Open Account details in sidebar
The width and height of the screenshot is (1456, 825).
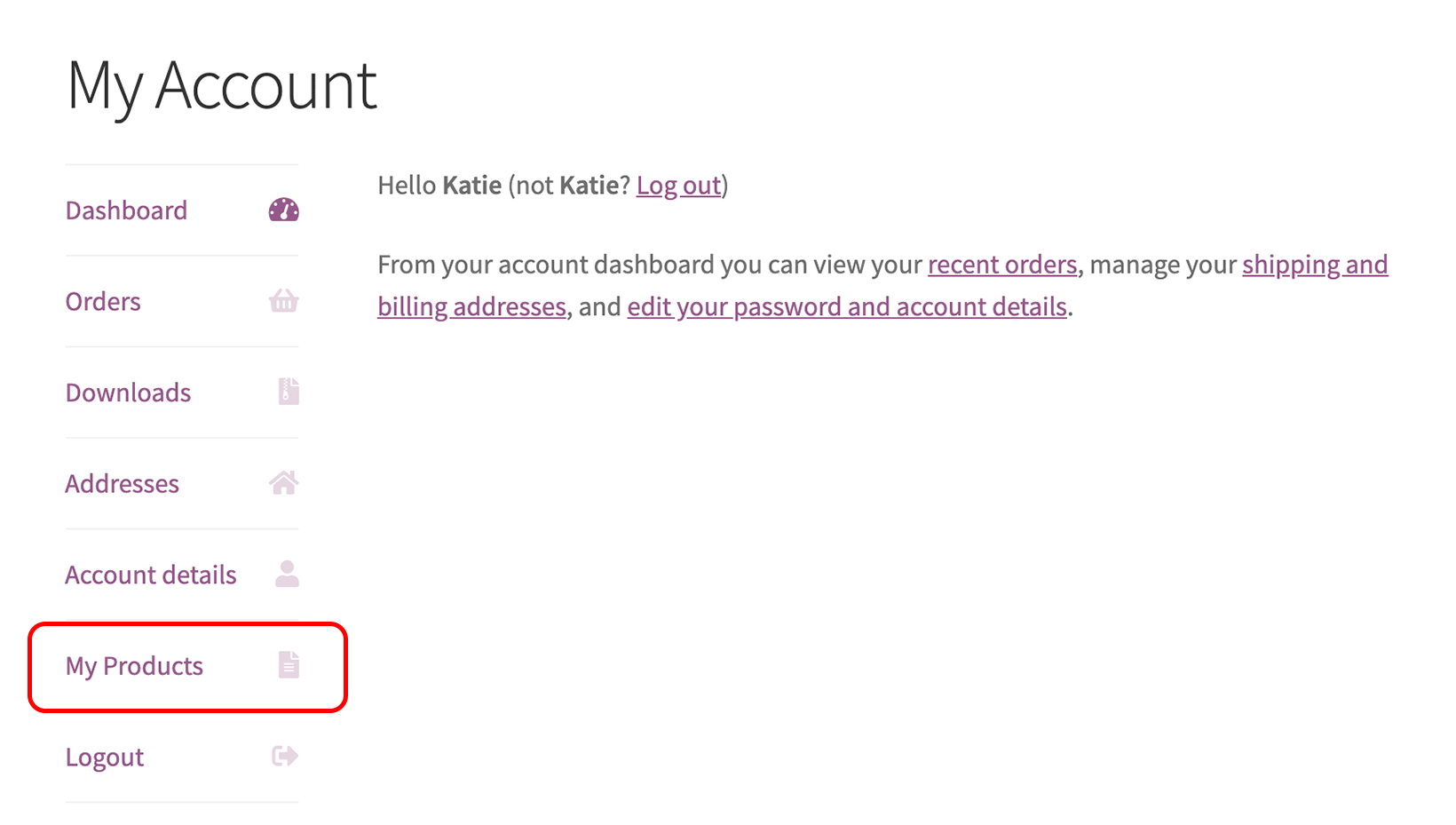click(x=150, y=575)
